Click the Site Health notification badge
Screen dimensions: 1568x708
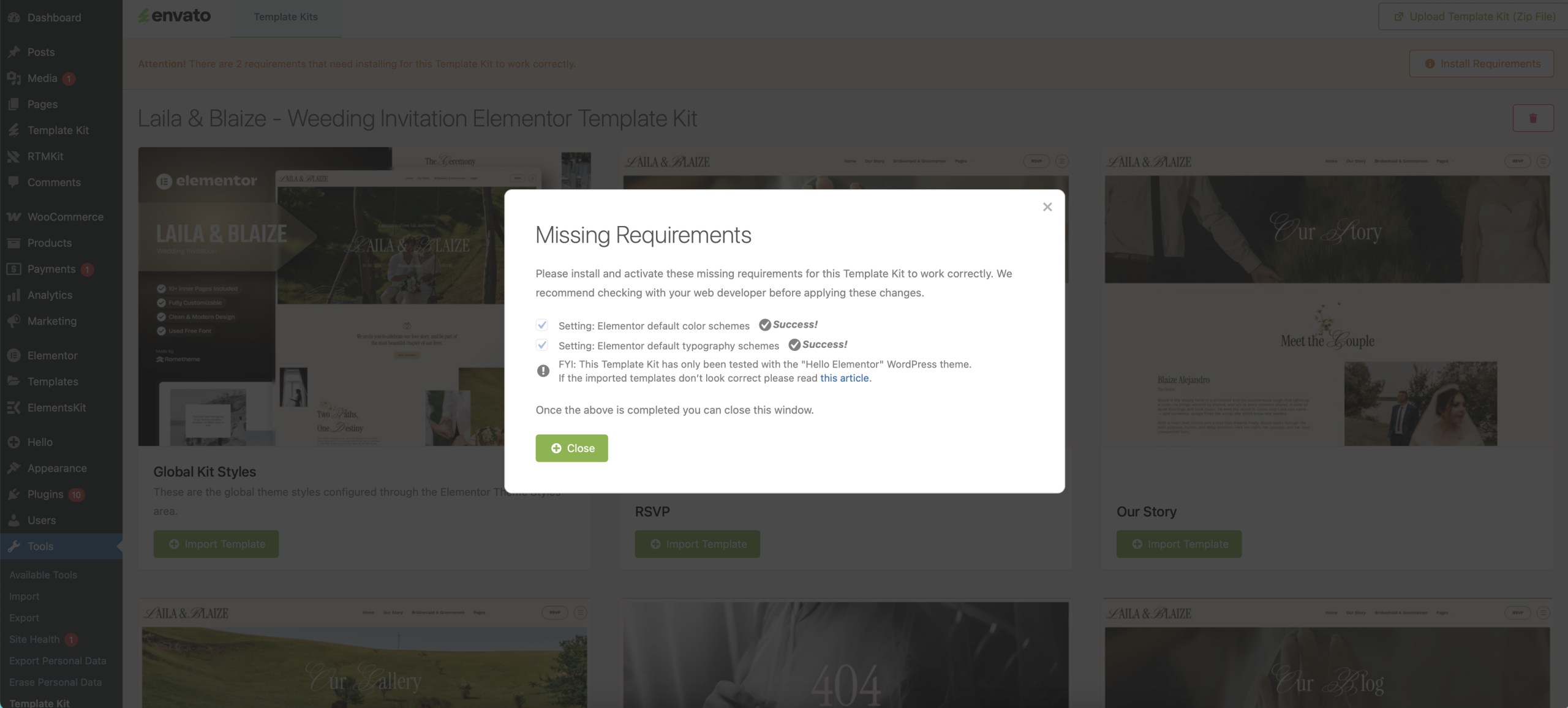pos(71,639)
